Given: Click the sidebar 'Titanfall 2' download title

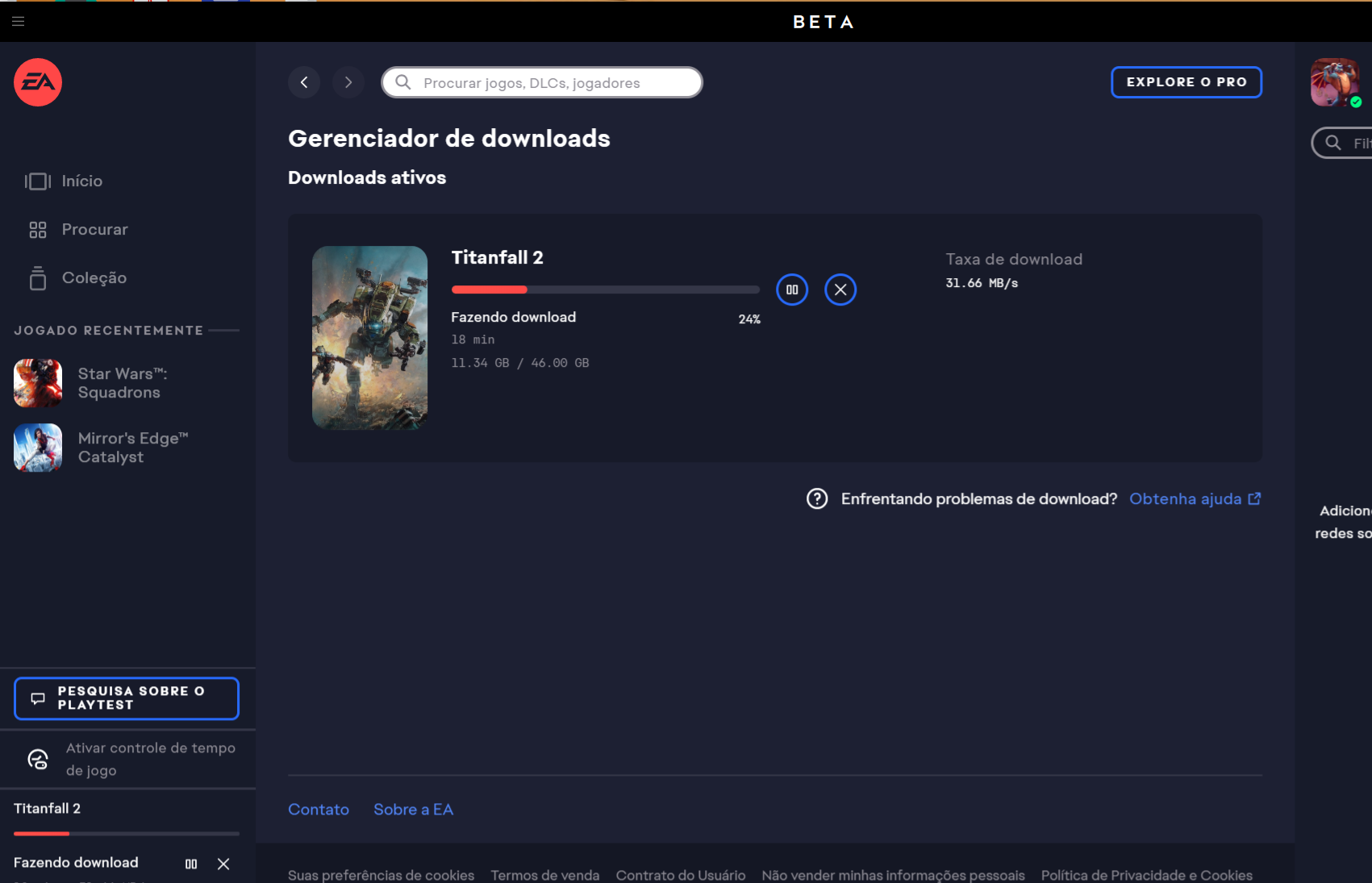Looking at the screenshot, I should (47, 808).
